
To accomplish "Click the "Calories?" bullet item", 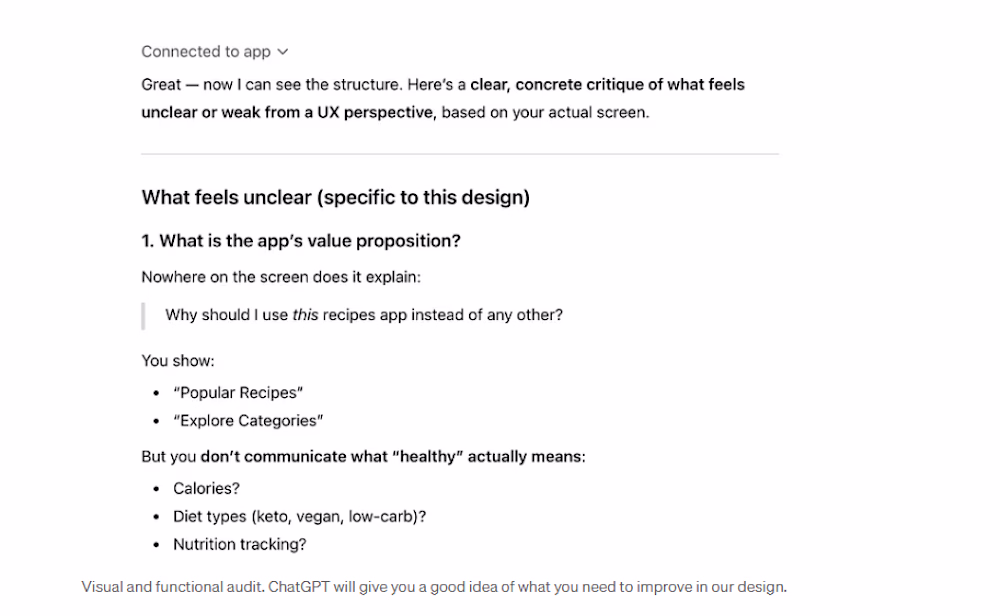I will pyautogui.click(x=206, y=489).
